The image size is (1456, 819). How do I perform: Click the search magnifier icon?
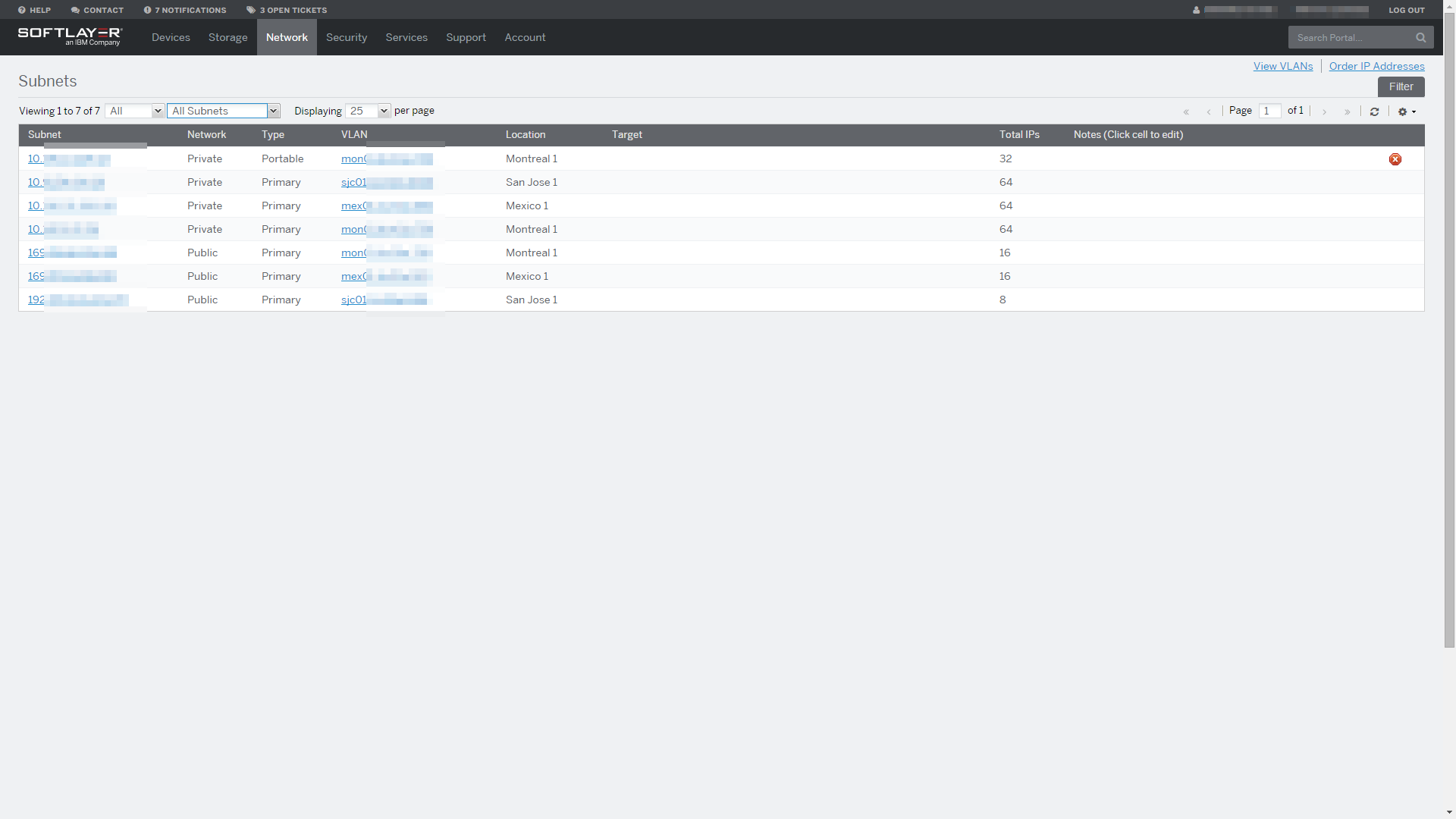(x=1420, y=37)
